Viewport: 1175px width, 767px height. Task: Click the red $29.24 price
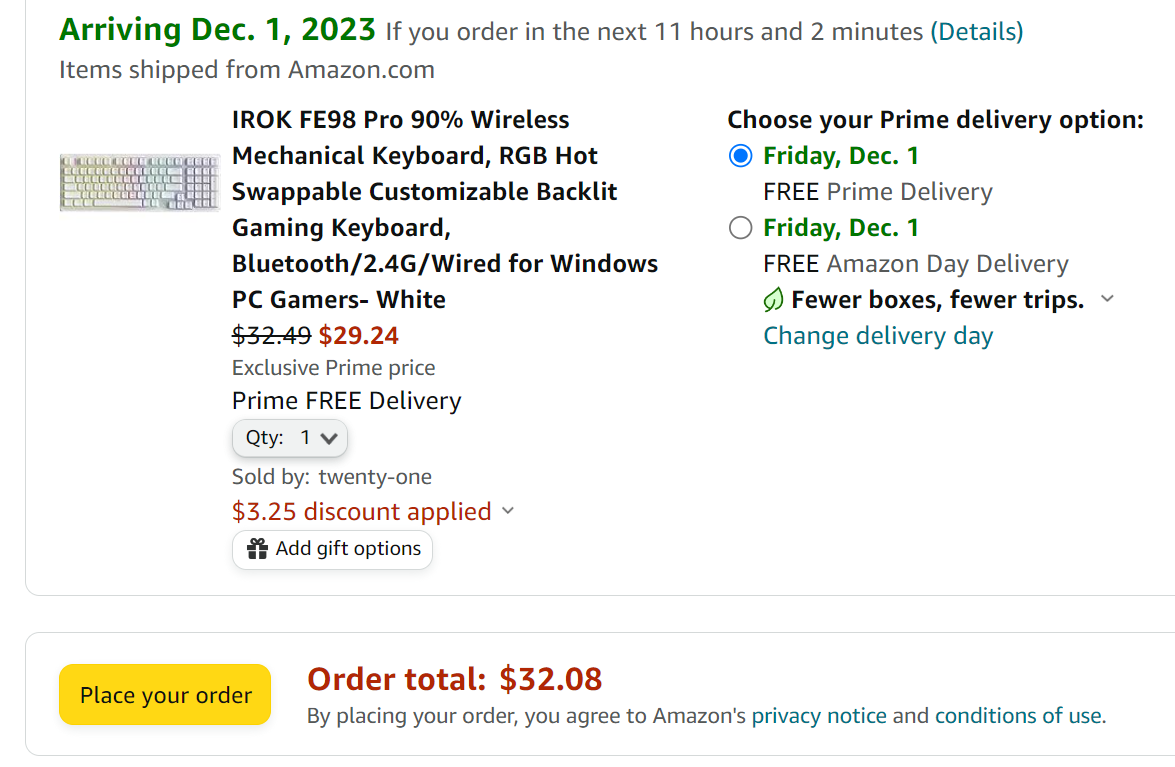pyautogui.click(x=359, y=335)
